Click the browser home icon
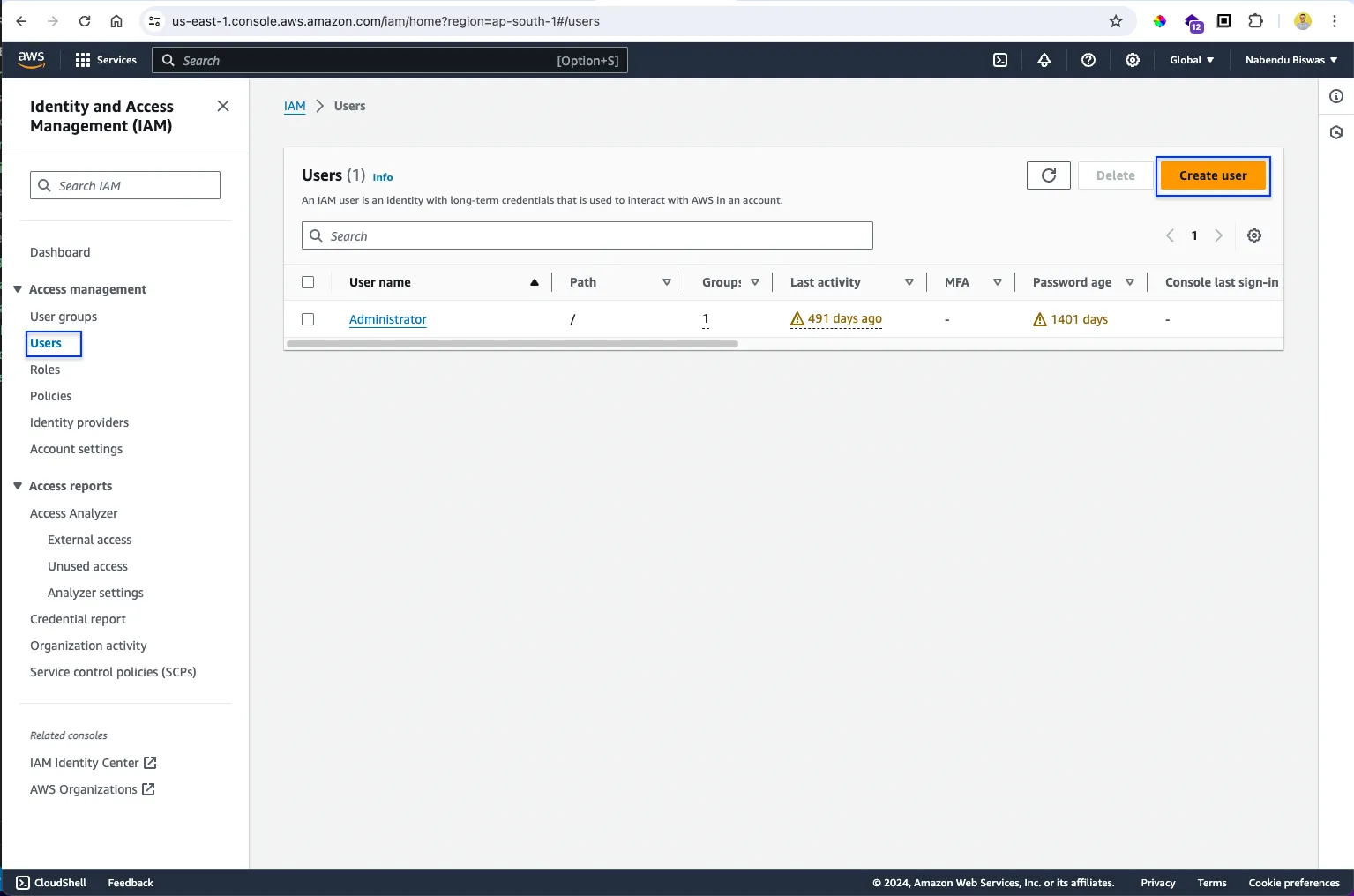The height and width of the screenshot is (896, 1354). 116,21
